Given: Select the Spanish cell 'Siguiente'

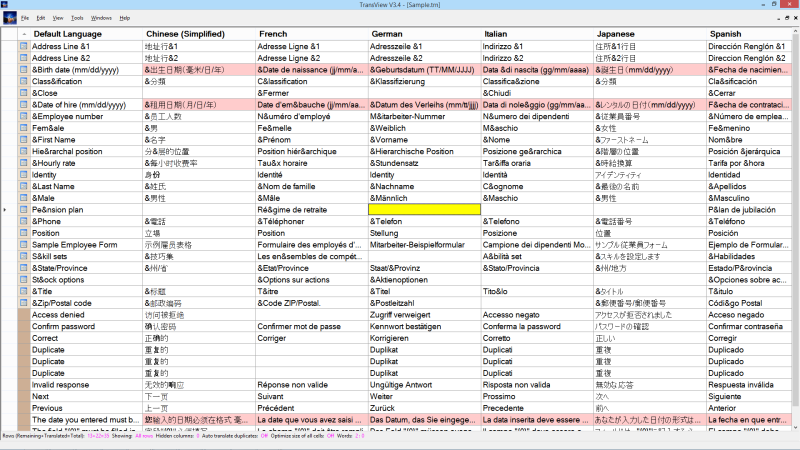Looking at the screenshot, I should tap(749, 396).
